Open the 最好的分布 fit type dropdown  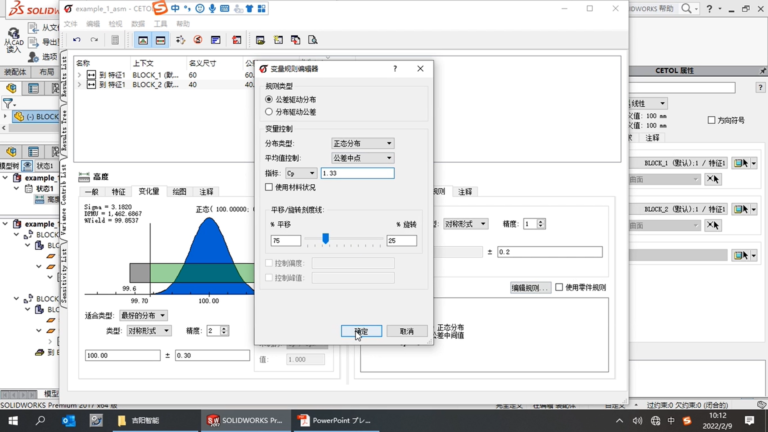pyautogui.click(x=143, y=315)
